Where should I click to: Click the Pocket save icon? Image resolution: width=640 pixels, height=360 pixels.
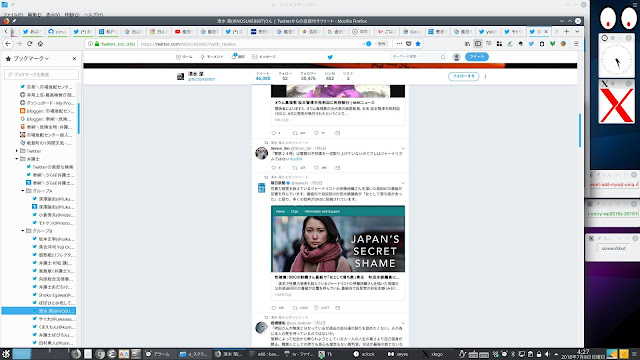click(409, 44)
